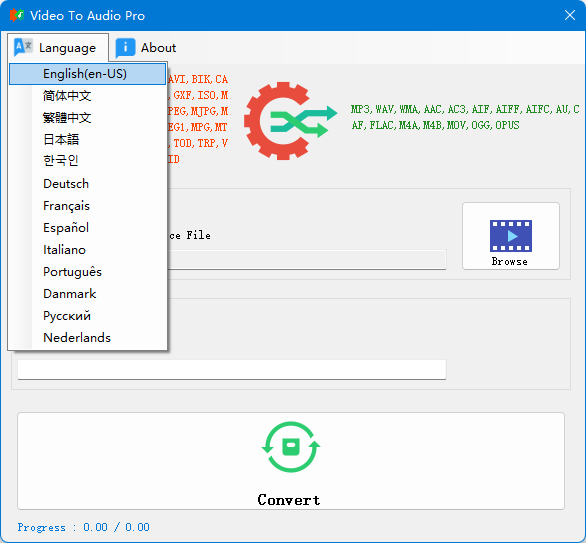The height and width of the screenshot is (543, 586).
Task: Change language to Русский
Action: pos(87,316)
